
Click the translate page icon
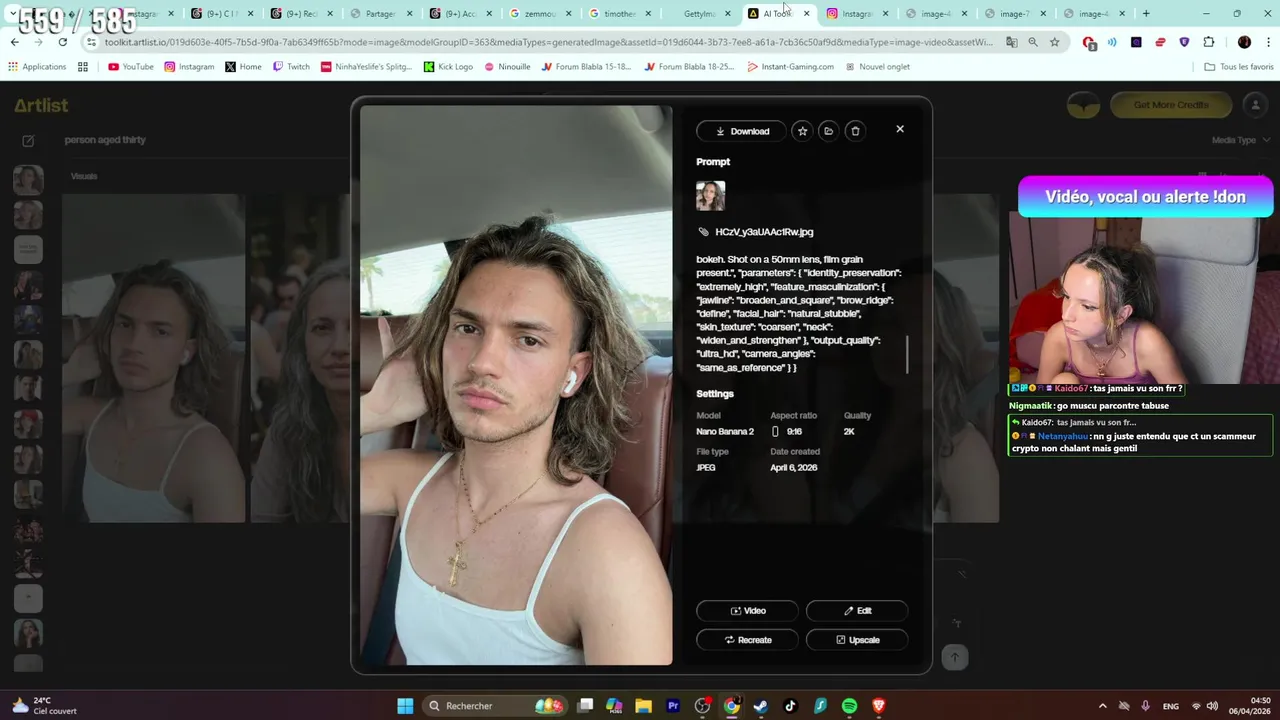1011,42
